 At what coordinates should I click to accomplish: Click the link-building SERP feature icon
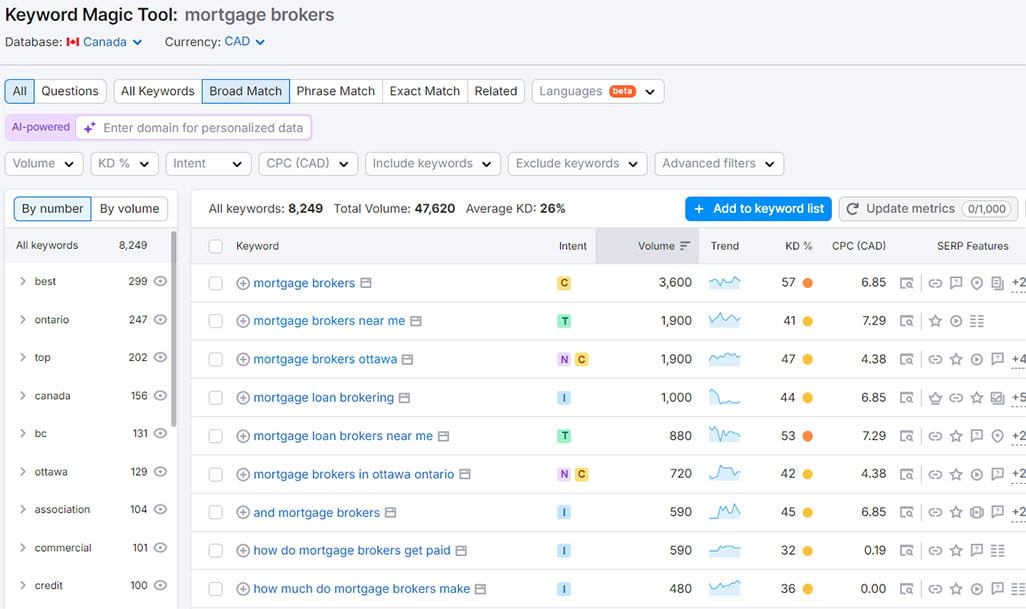pyautogui.click(x=935, y=283)
